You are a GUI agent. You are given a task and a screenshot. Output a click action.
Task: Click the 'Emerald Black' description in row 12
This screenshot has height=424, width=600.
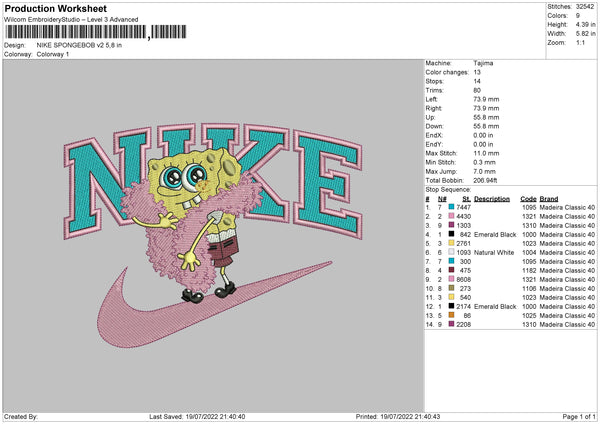pos(495,306)
